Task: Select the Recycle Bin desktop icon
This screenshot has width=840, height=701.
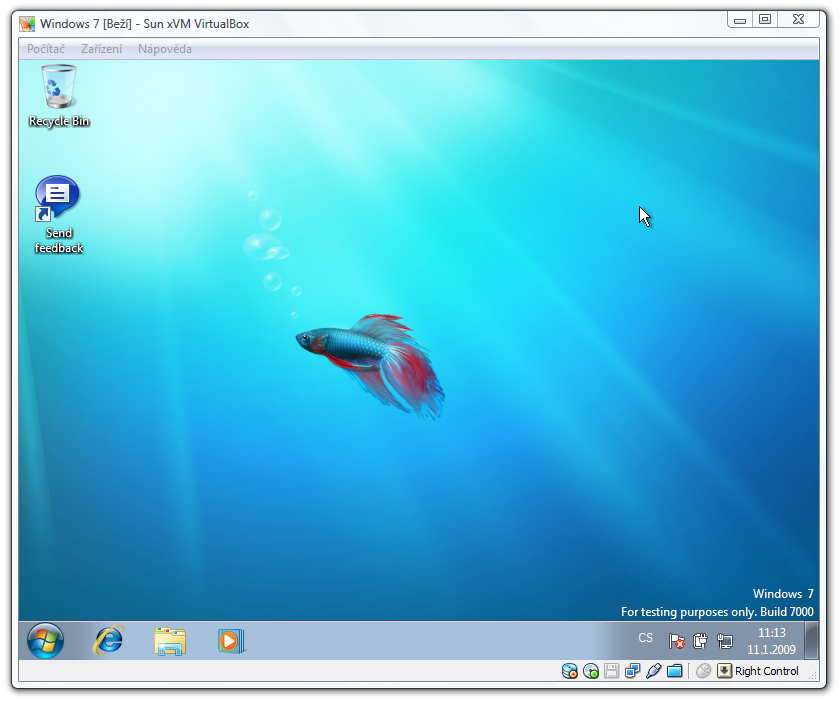Action: tap(59, 96)
